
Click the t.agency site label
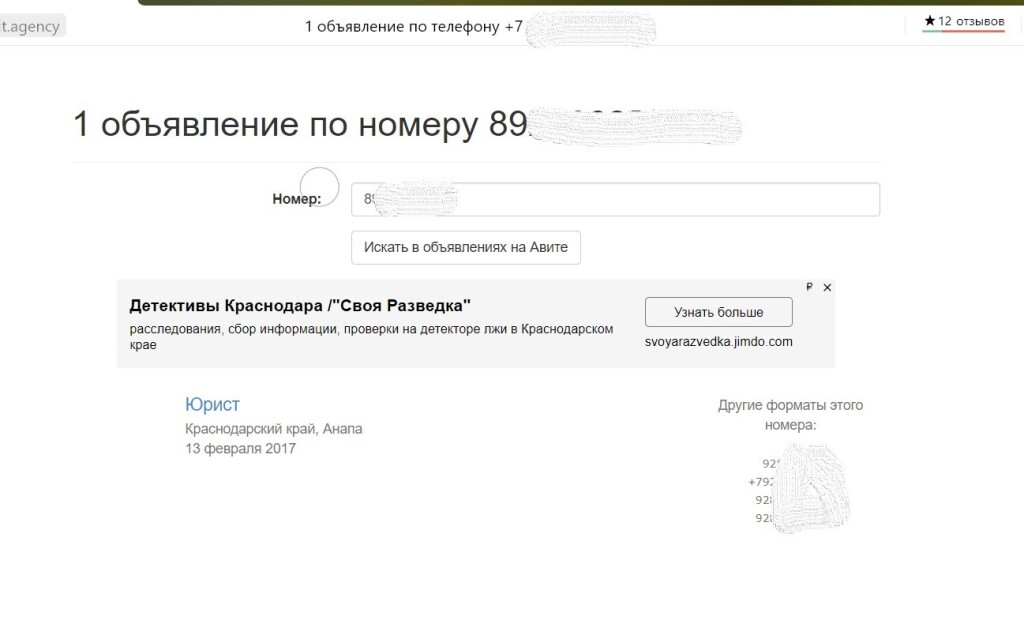33,26
